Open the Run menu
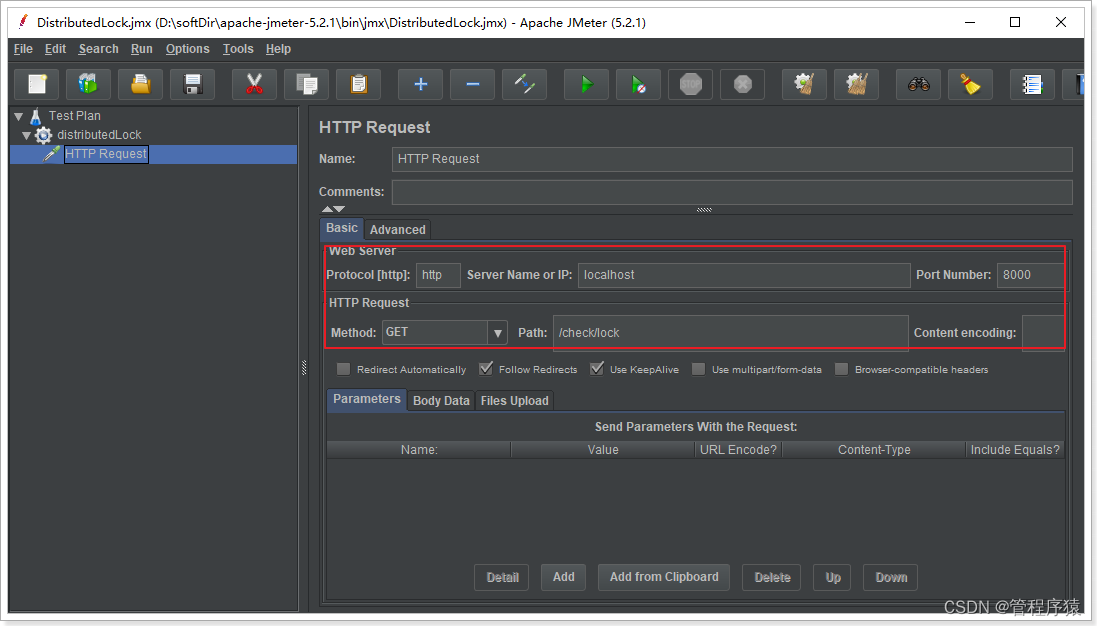 141,49
